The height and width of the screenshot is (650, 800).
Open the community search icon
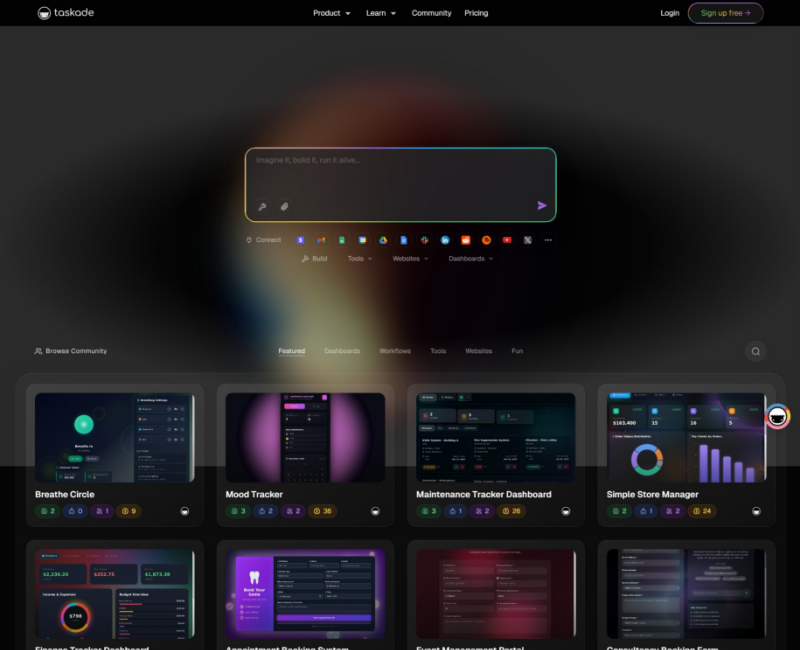[x=756, y=351]
